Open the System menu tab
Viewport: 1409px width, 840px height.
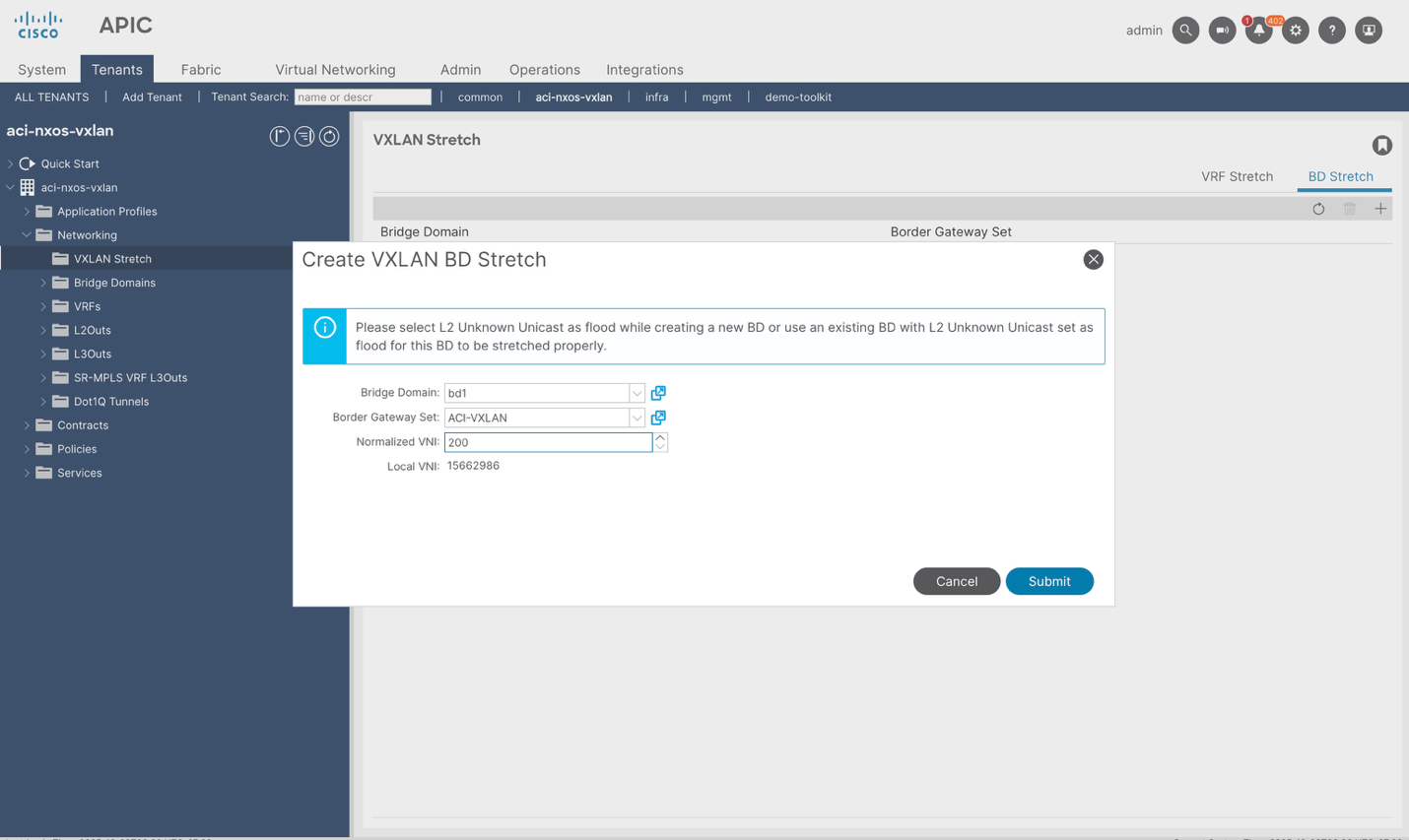tap(41, 70)
